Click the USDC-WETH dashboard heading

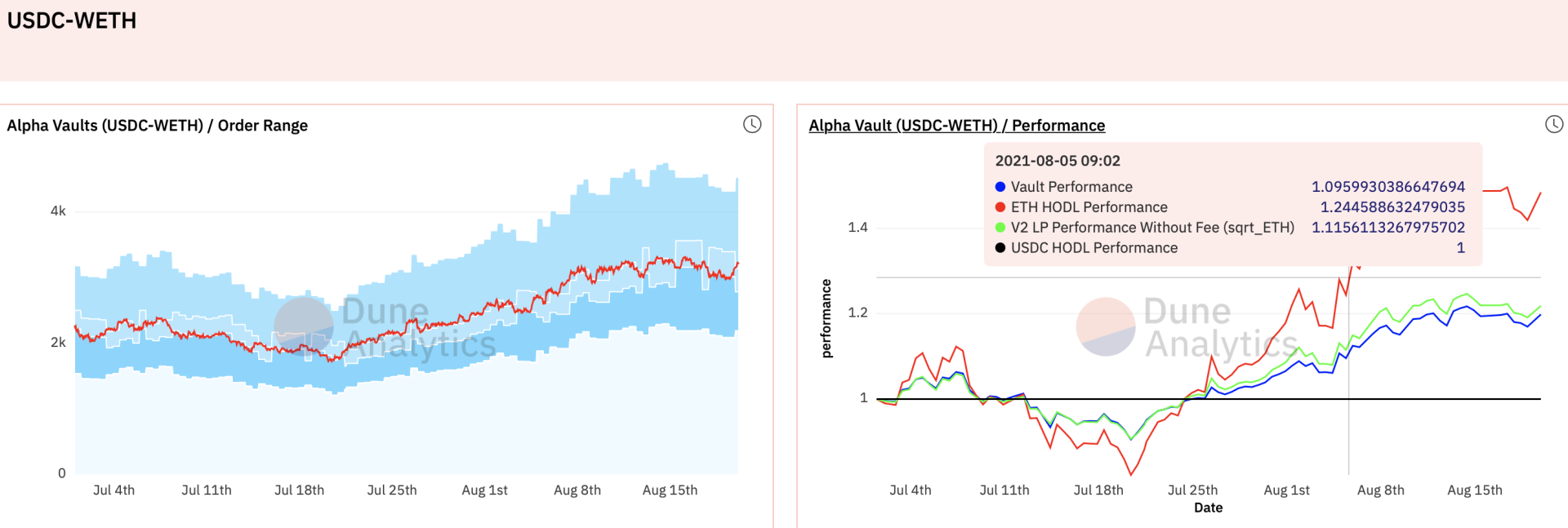point(72,21)
